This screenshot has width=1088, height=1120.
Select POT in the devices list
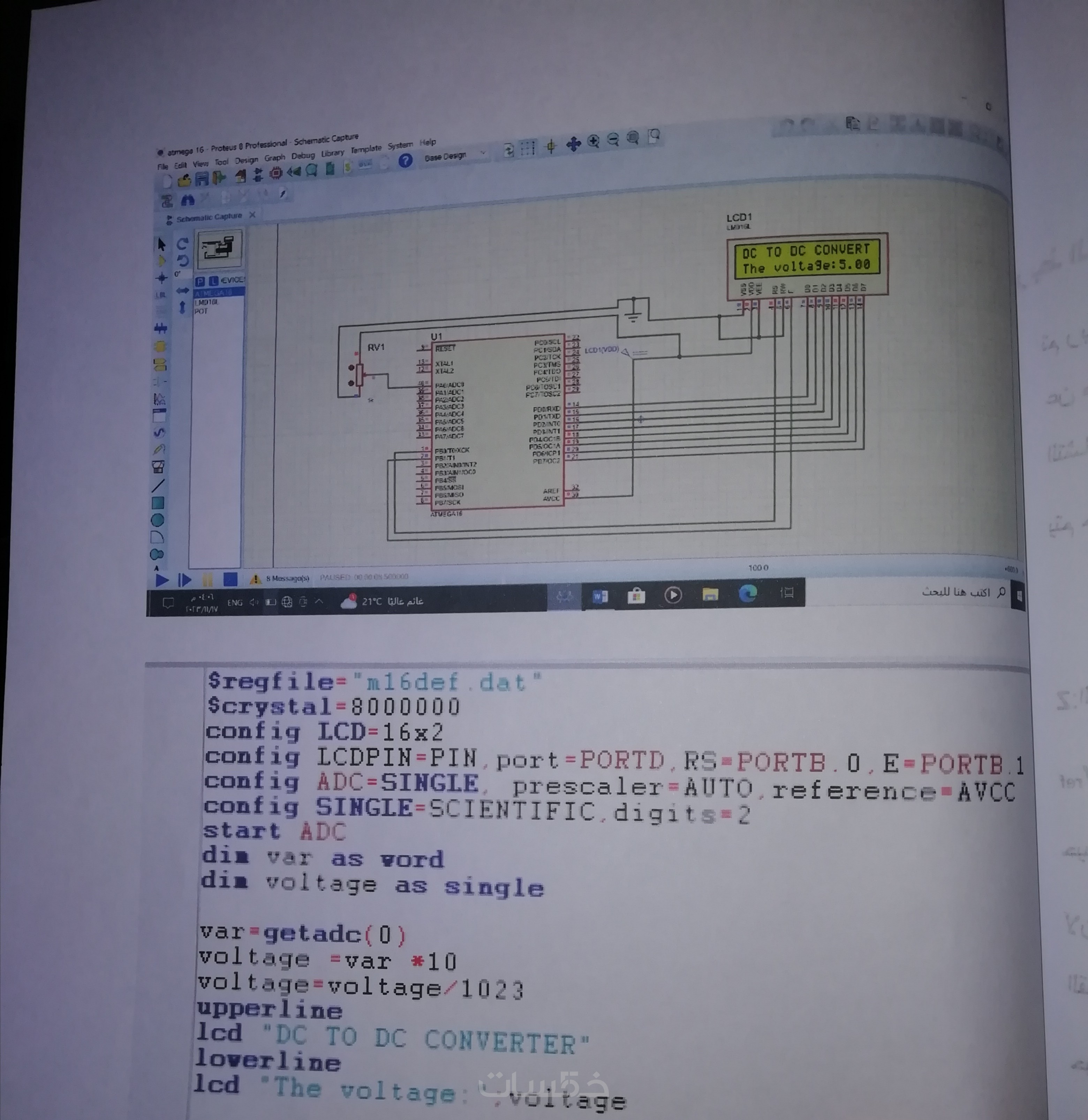[201, 311]
